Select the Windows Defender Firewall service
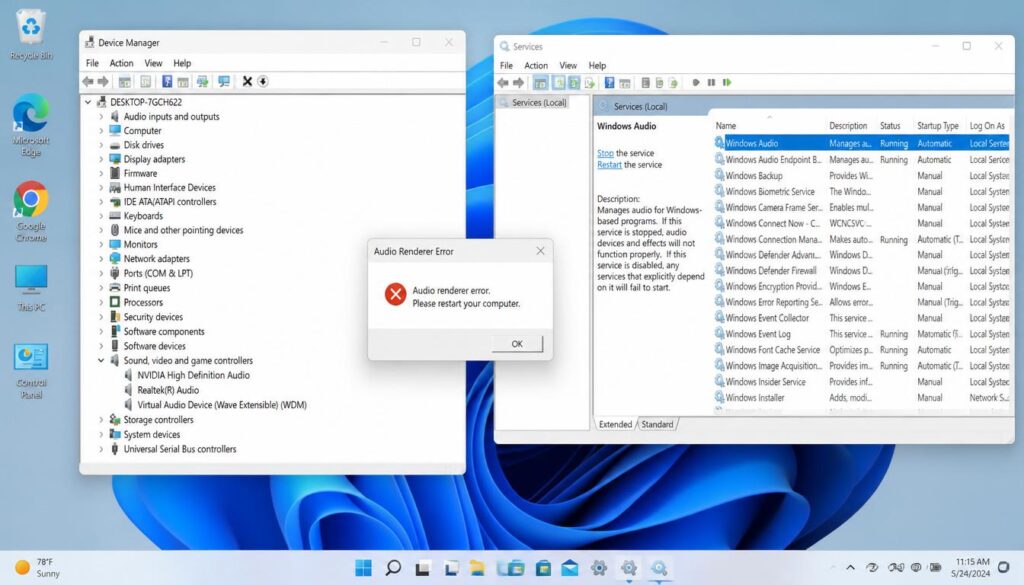The image size is (1024, 585). click(861, 270)
